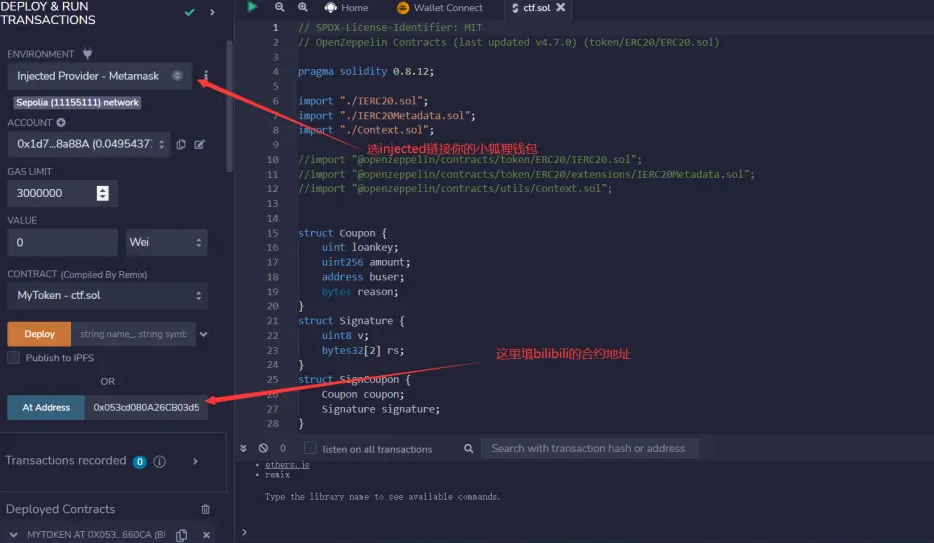
Task: Click code line 4 pragma solidity 0.8.12
Action: (366, 71)
